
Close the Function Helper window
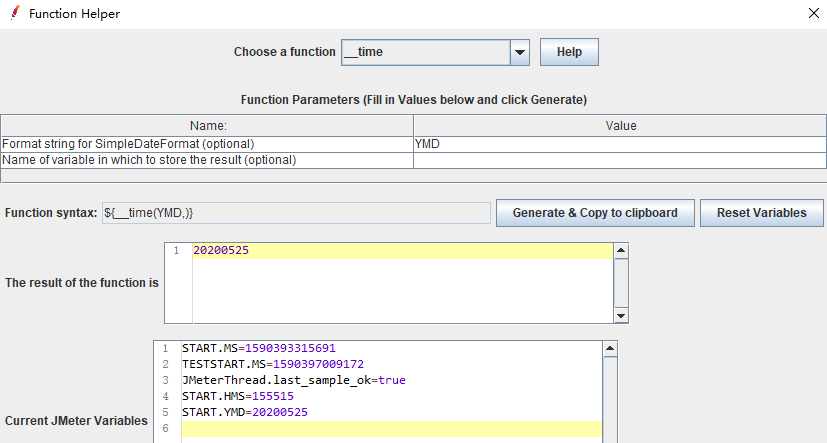[x=812, y=14]
